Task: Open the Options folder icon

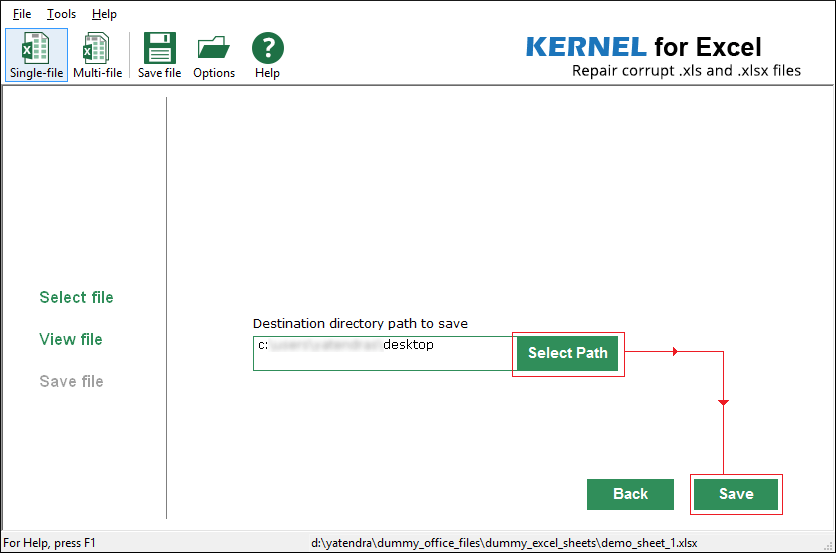Action: [x=214, y=55]
